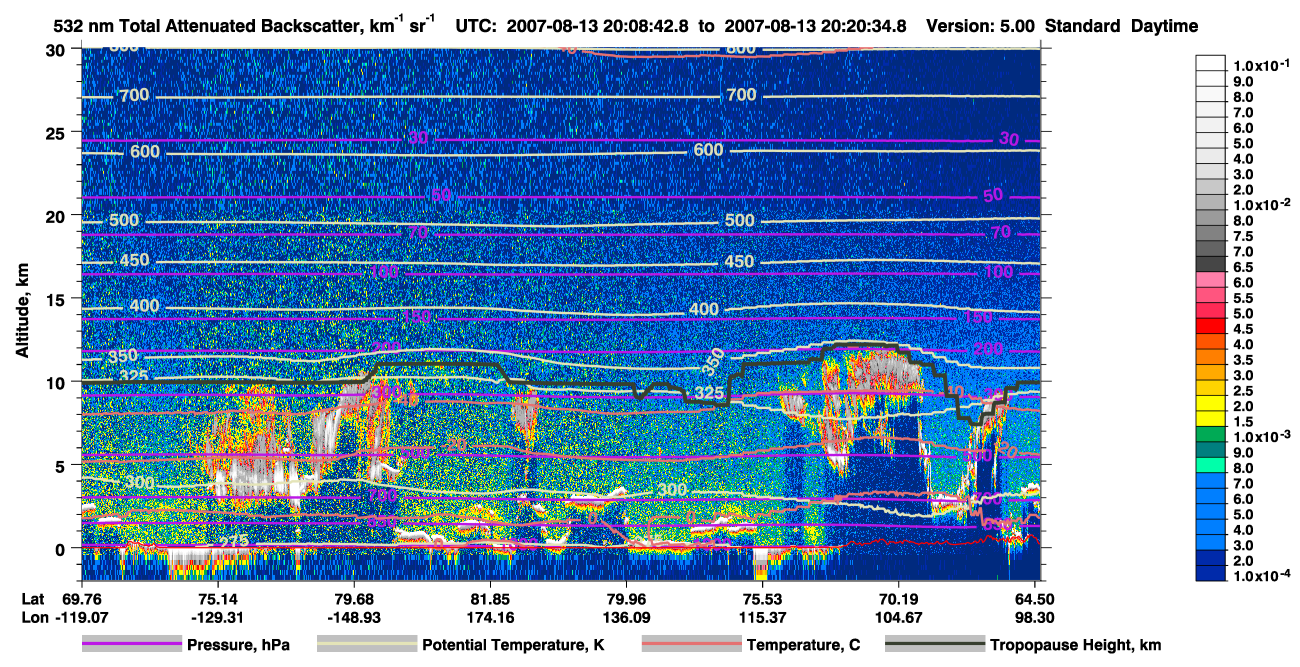Click latitude value '75.14'
This screenshot has height=667, width=1300.
tap(217, 599)
